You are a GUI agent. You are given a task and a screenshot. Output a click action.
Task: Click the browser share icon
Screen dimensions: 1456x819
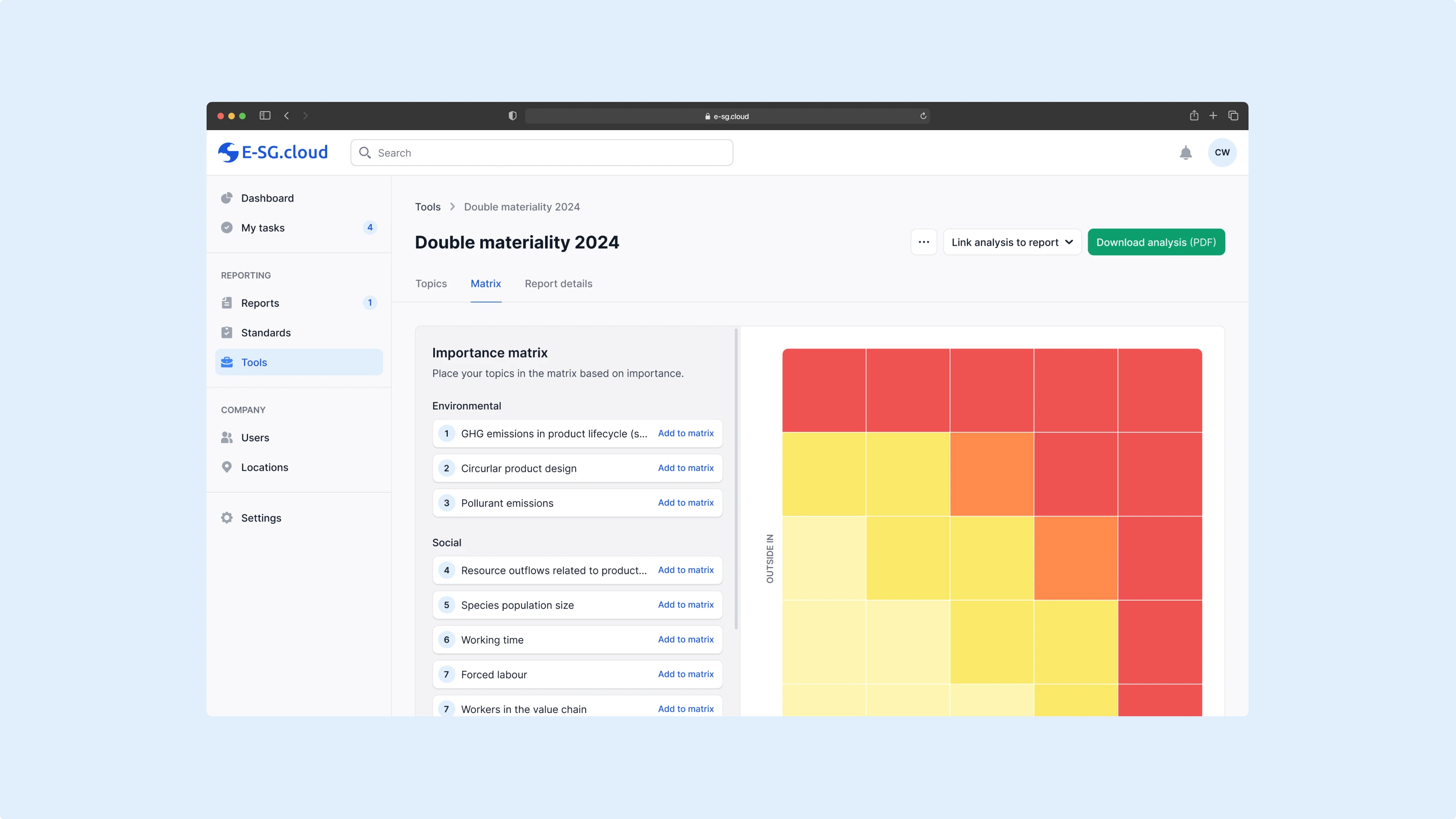pos(1194,116)
